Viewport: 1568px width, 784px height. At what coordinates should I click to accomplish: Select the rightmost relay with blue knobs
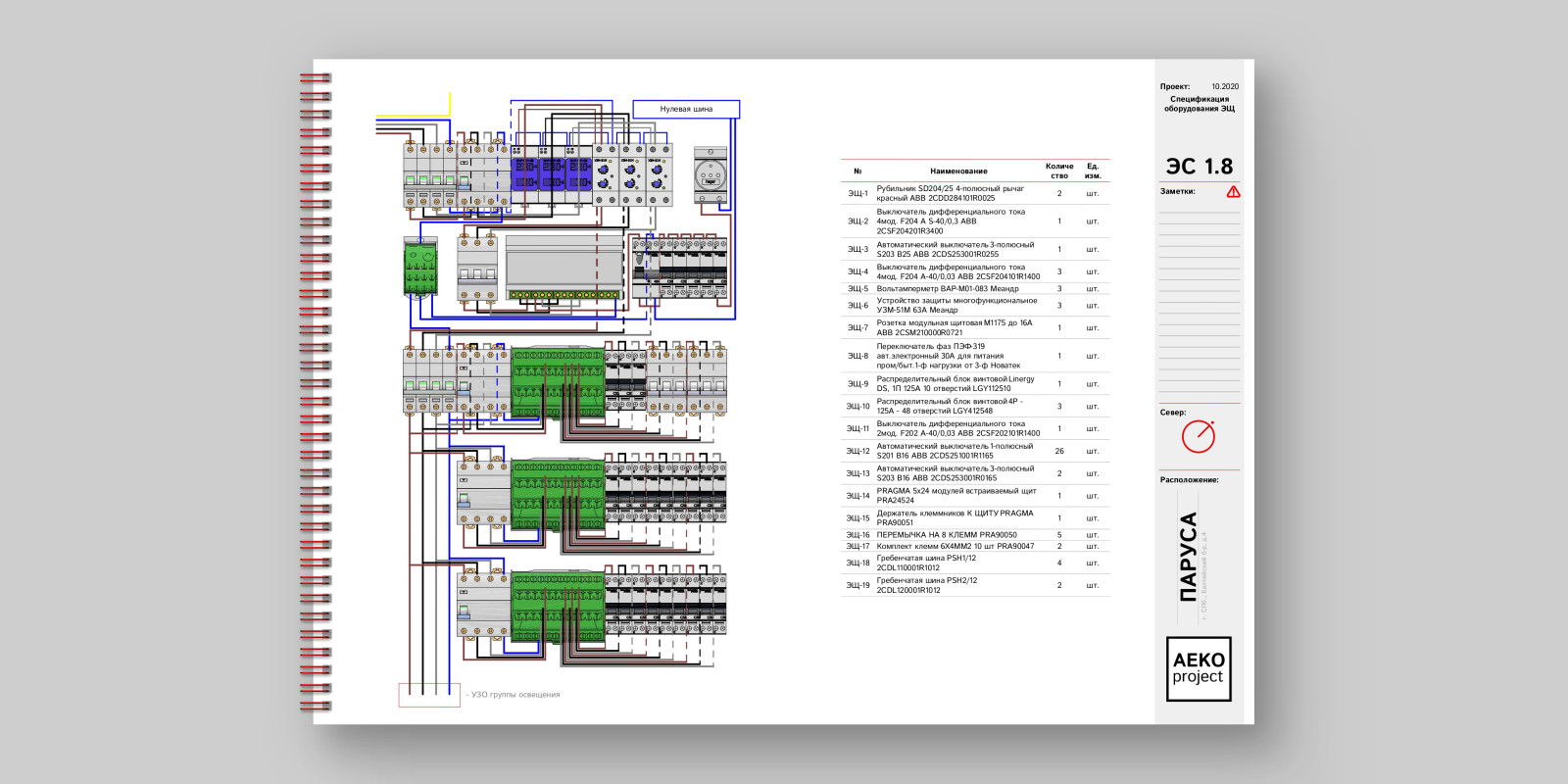pos(659,174)
